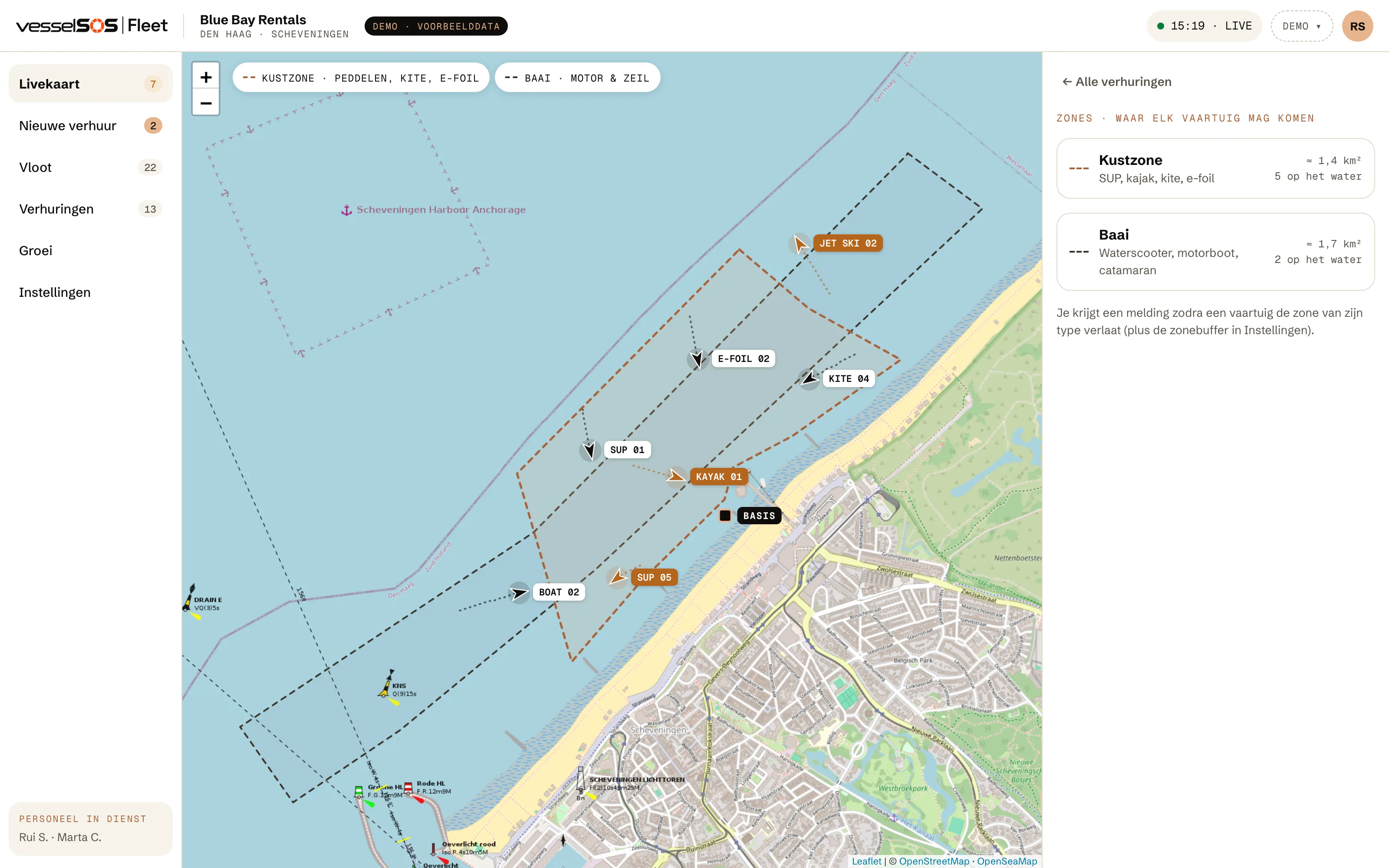Screen dimensions: 1389x868
Task: Click the Scheveningen Harbour Anchorage anchor icon
Action: pyautogui.click(x=347, y=210)
